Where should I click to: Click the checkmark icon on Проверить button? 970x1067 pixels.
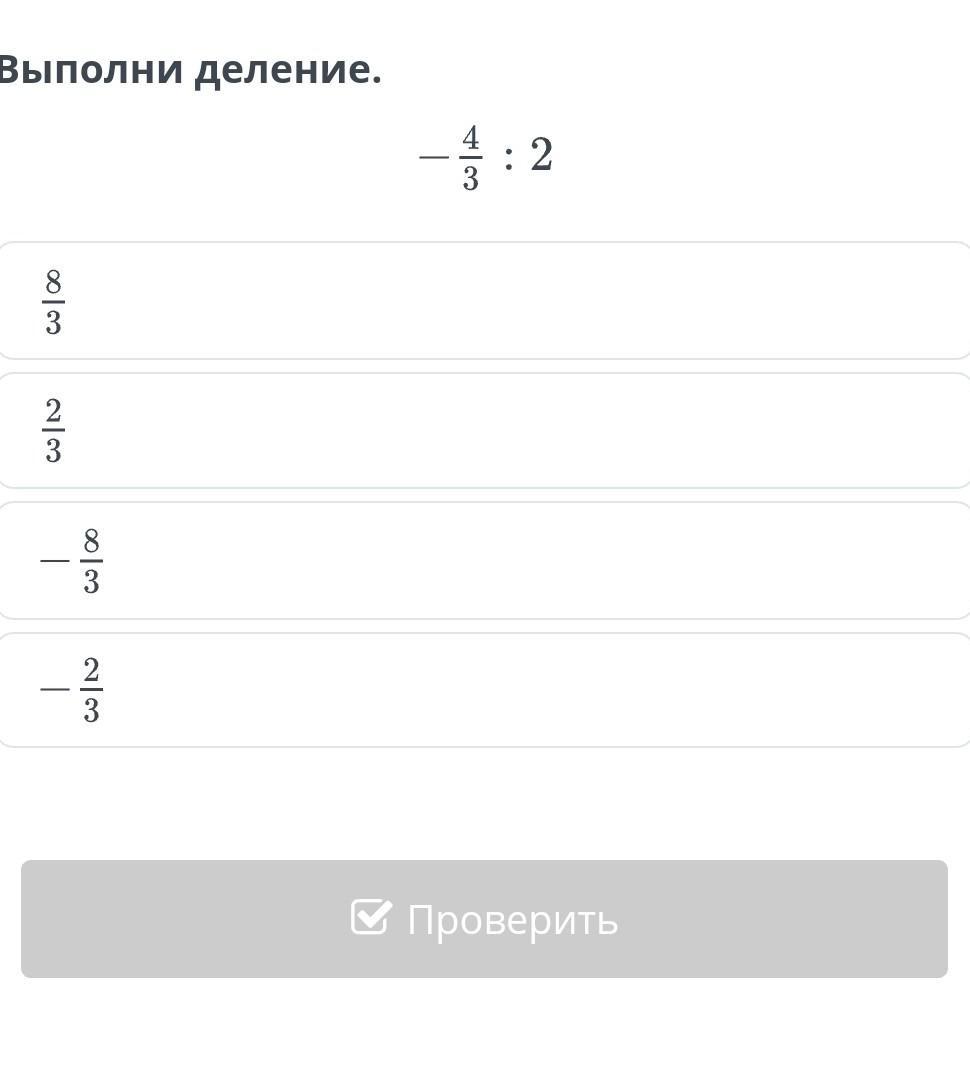370,917
